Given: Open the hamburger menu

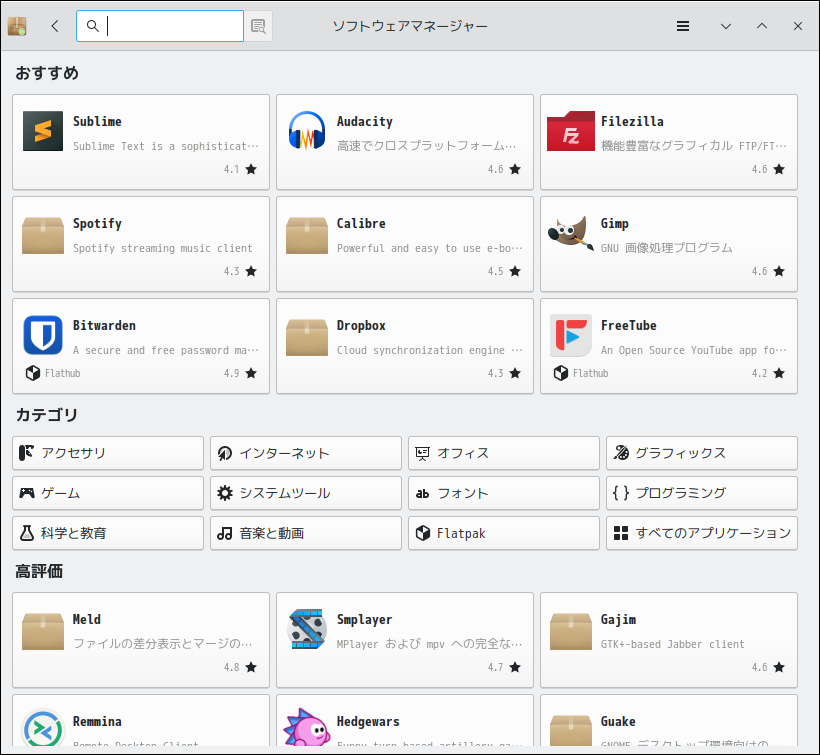Looking at the screenshot, I should [682, 26].
